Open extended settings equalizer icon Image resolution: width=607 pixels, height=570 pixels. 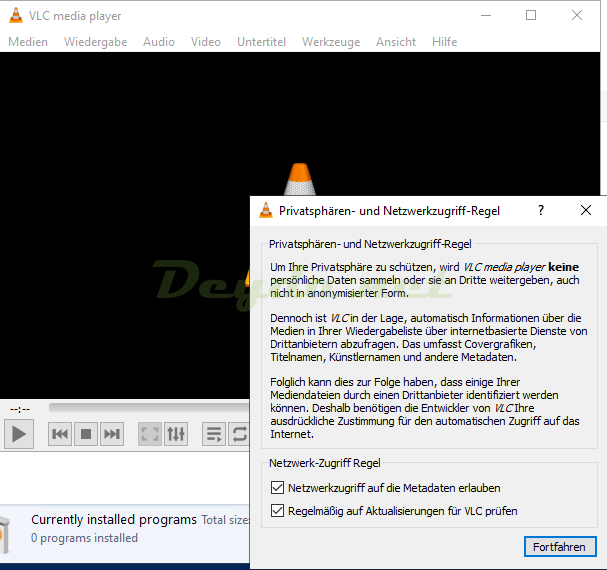(176, 434)
